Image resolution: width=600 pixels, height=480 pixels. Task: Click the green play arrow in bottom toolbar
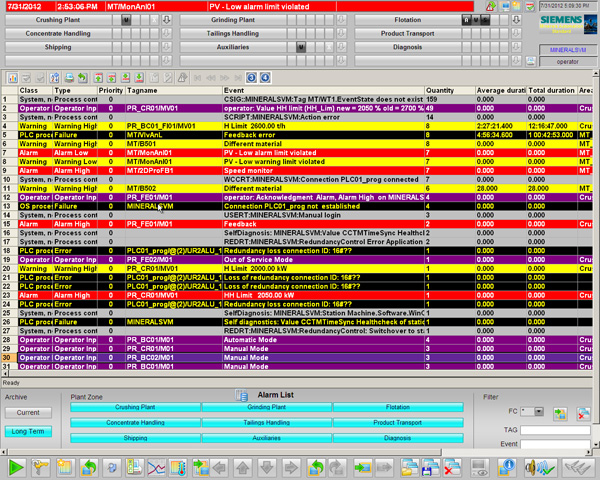click(x=17, y=467)
